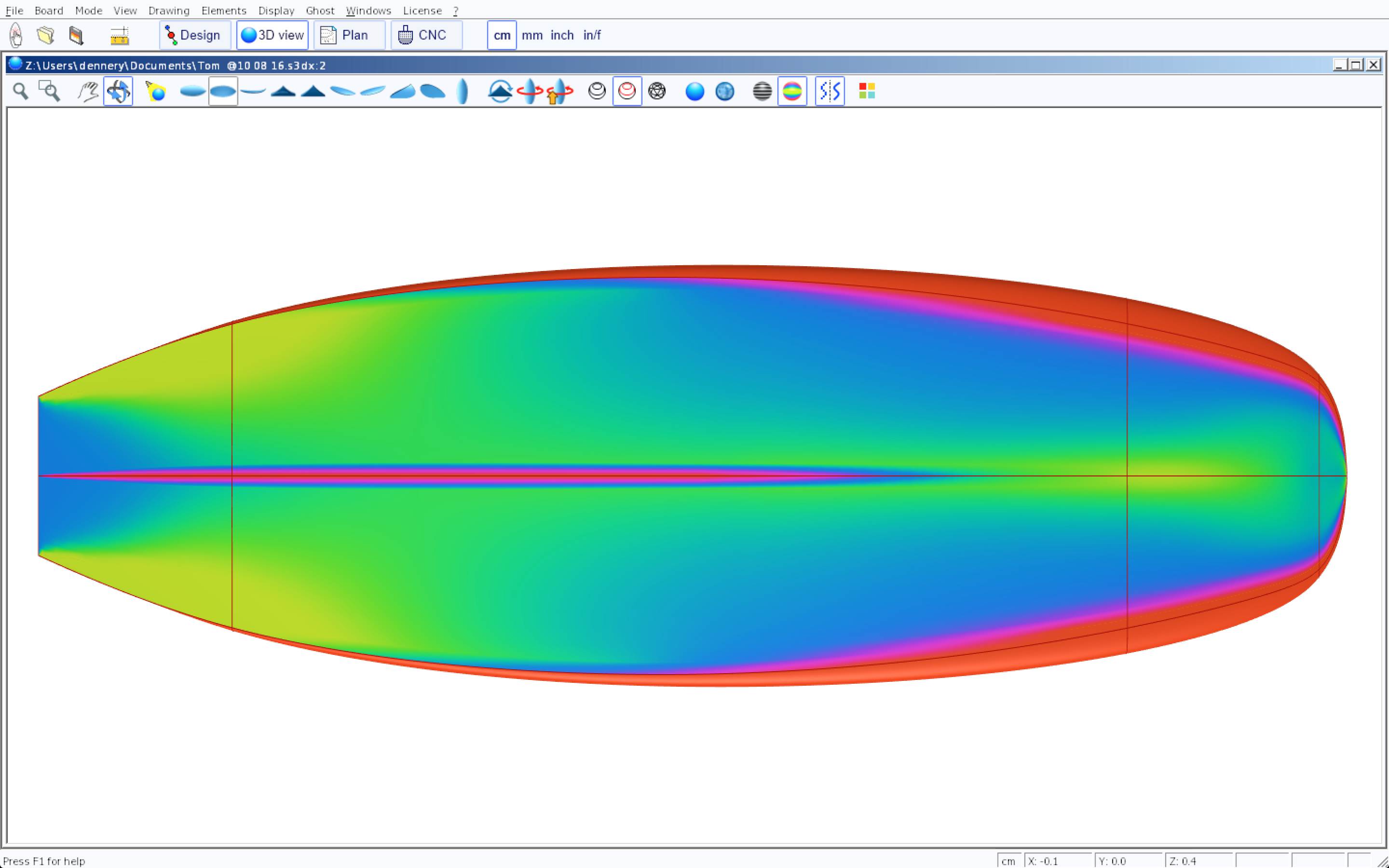Toggle the symmetry display button

click(x=830, y=91)
